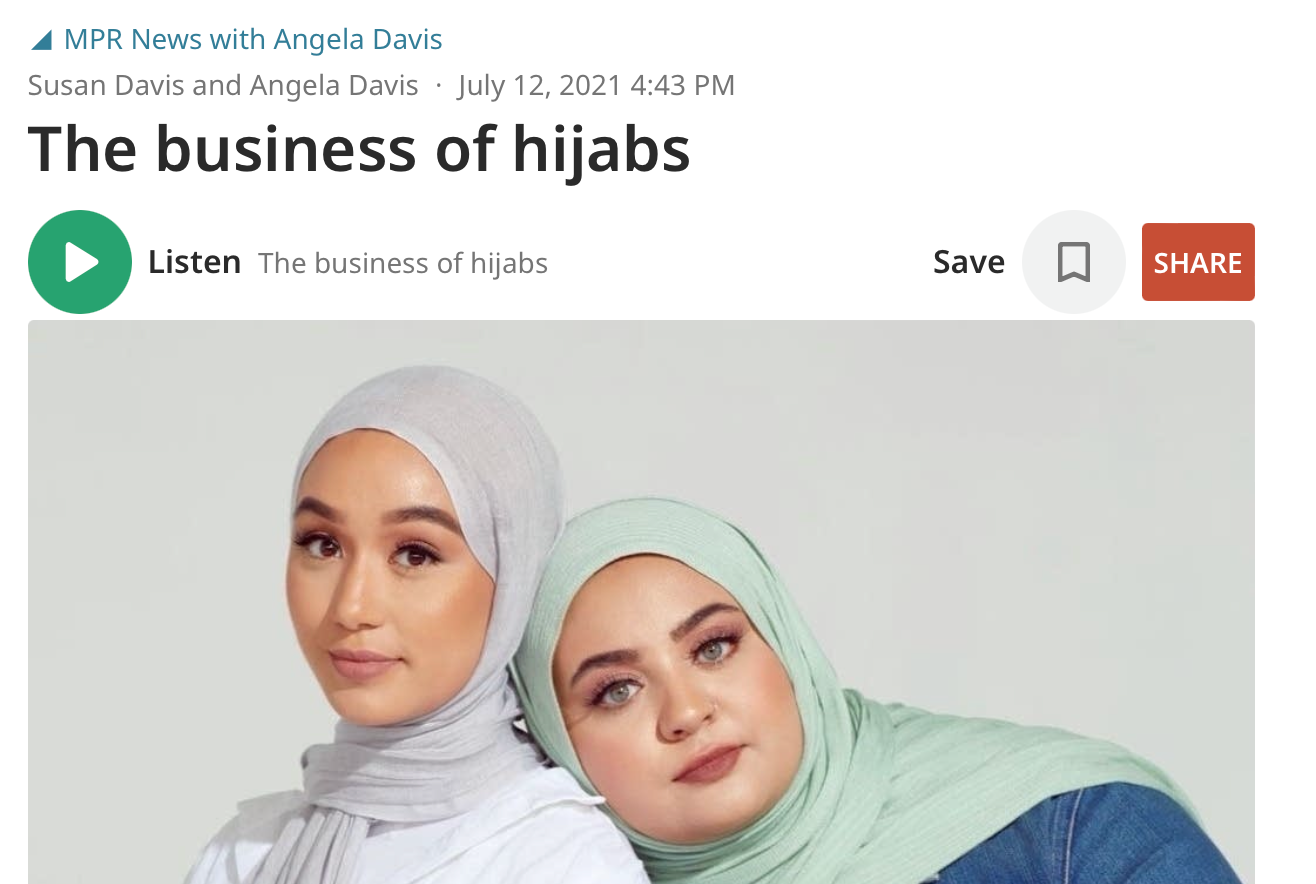Click the woman wearing the gray hijab
This screenshot has width=1316, height=884.
pos(400,600)
